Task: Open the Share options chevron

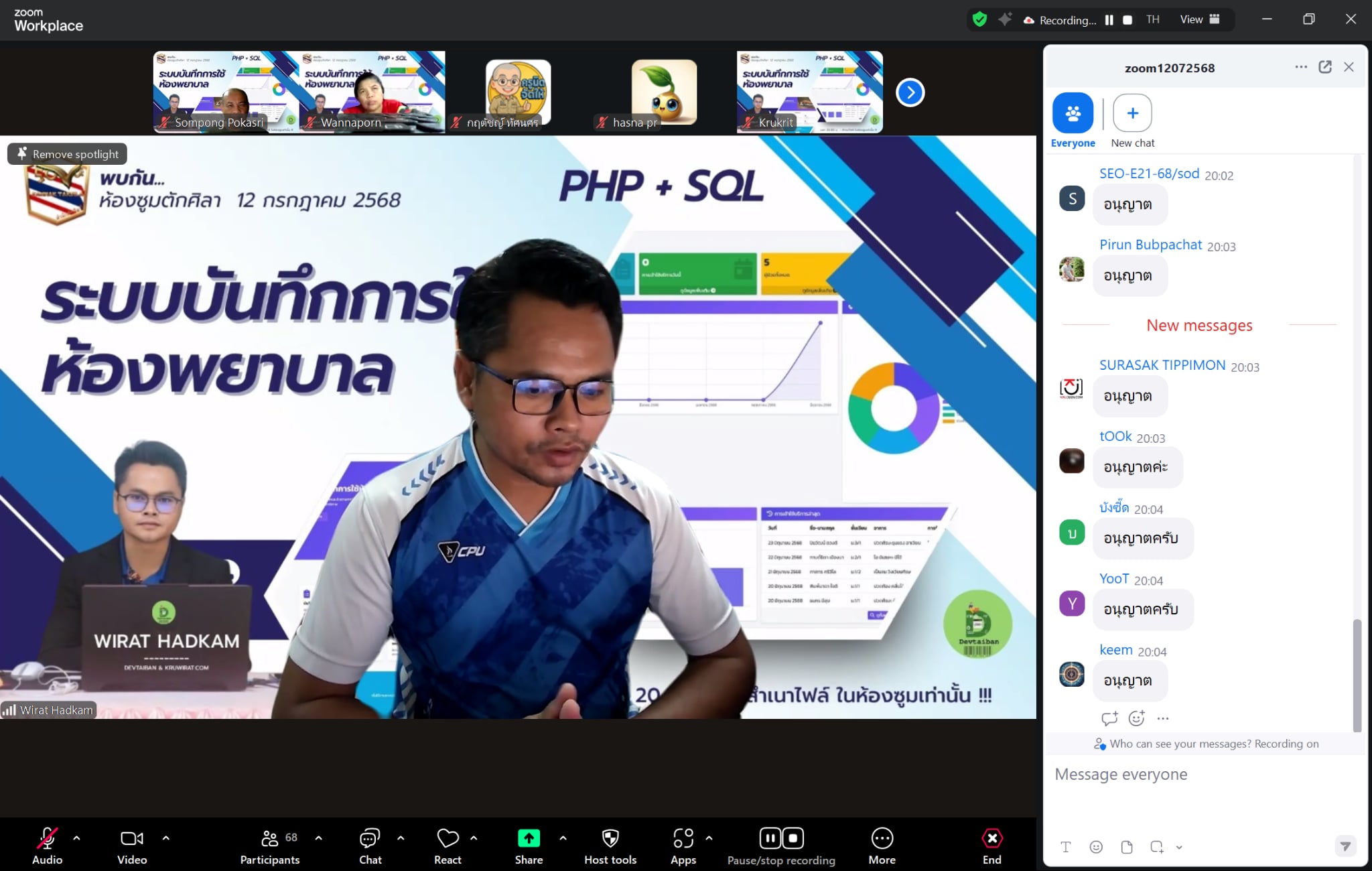Action: (562, 837)
